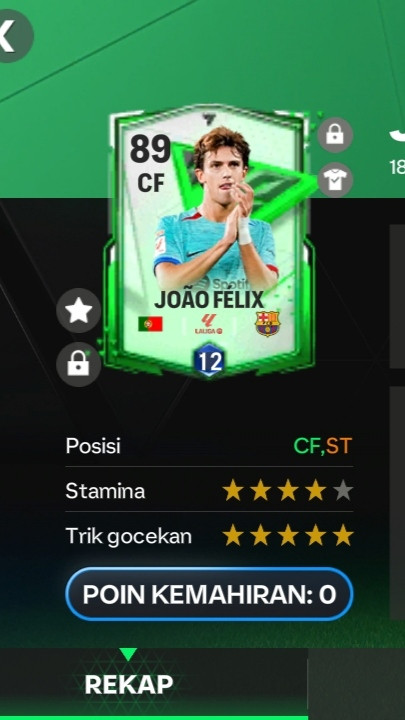
Task: Tap the green triangle above REKAP
Action: [x=128, y=655]
